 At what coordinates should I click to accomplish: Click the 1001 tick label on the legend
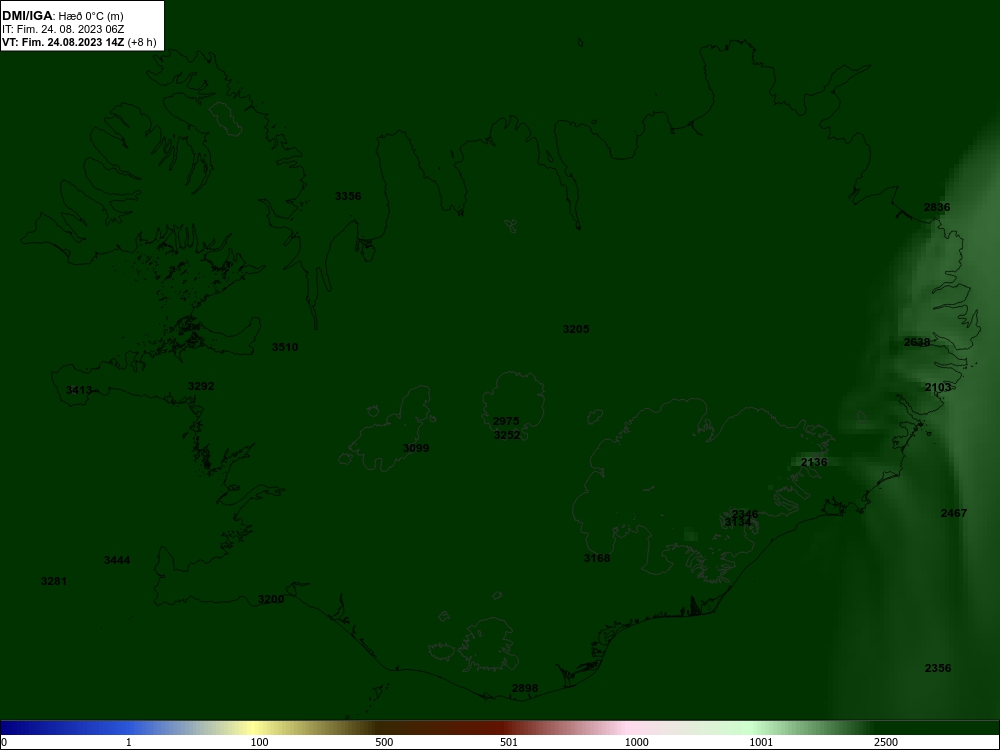761,742
